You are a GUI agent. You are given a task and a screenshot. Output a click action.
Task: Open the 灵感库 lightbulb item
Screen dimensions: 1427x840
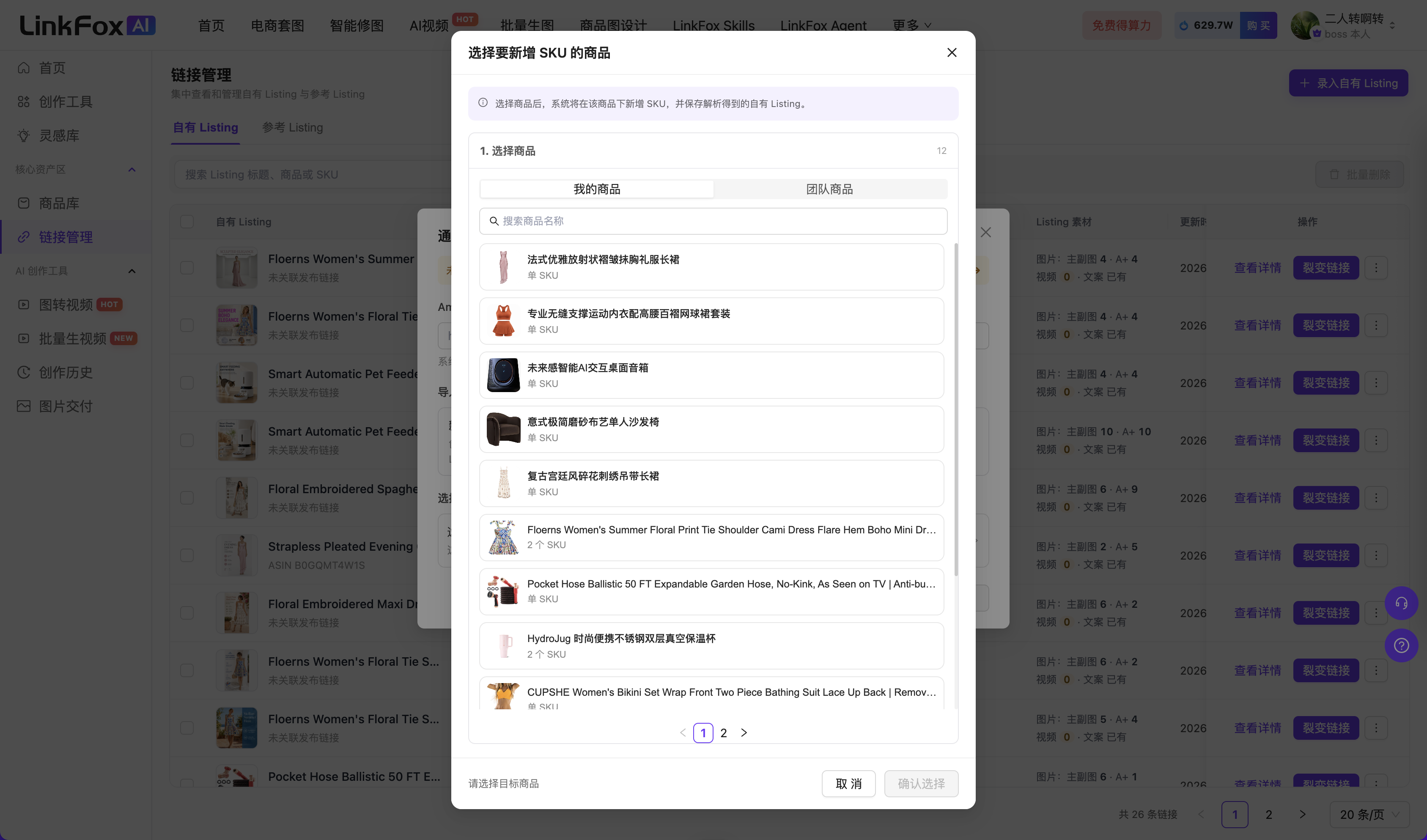(x=59, y=135)
